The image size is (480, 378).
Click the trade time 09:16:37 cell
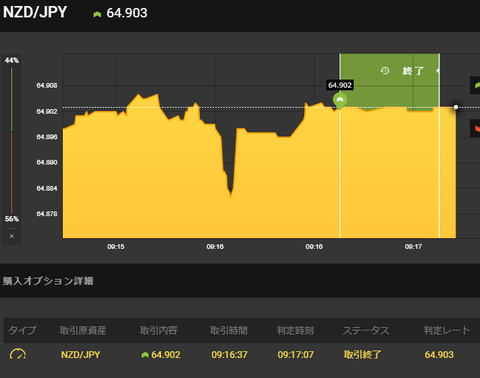(x=229, y=355)
